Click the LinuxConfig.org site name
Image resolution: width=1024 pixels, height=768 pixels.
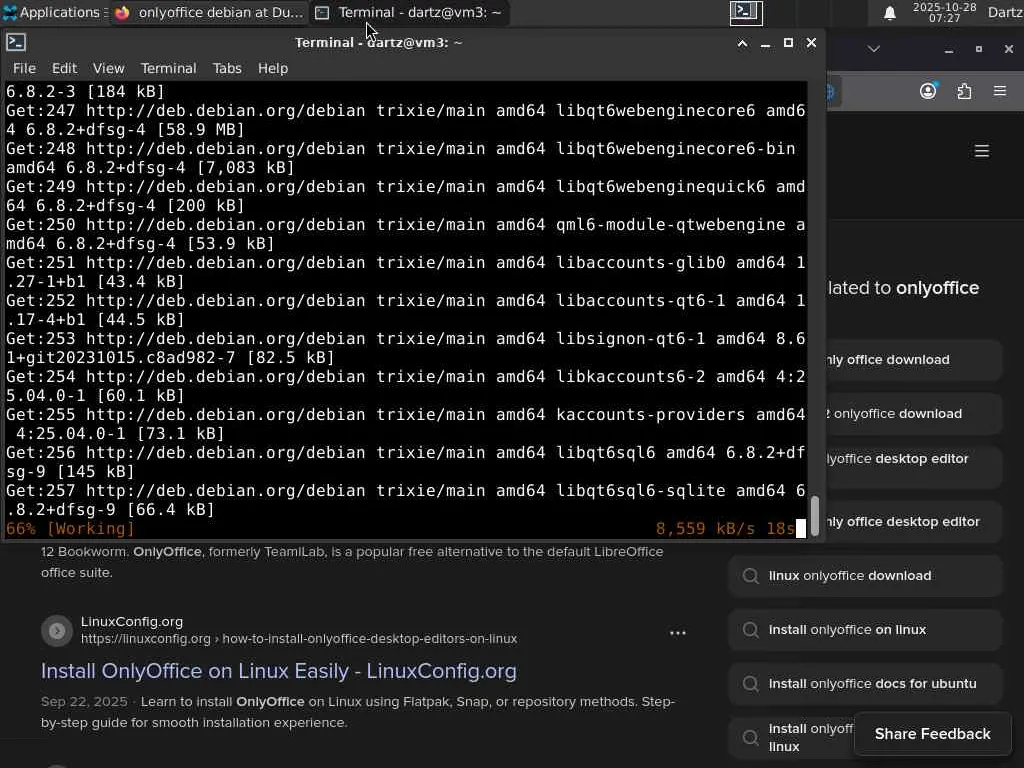coord(132,622)
